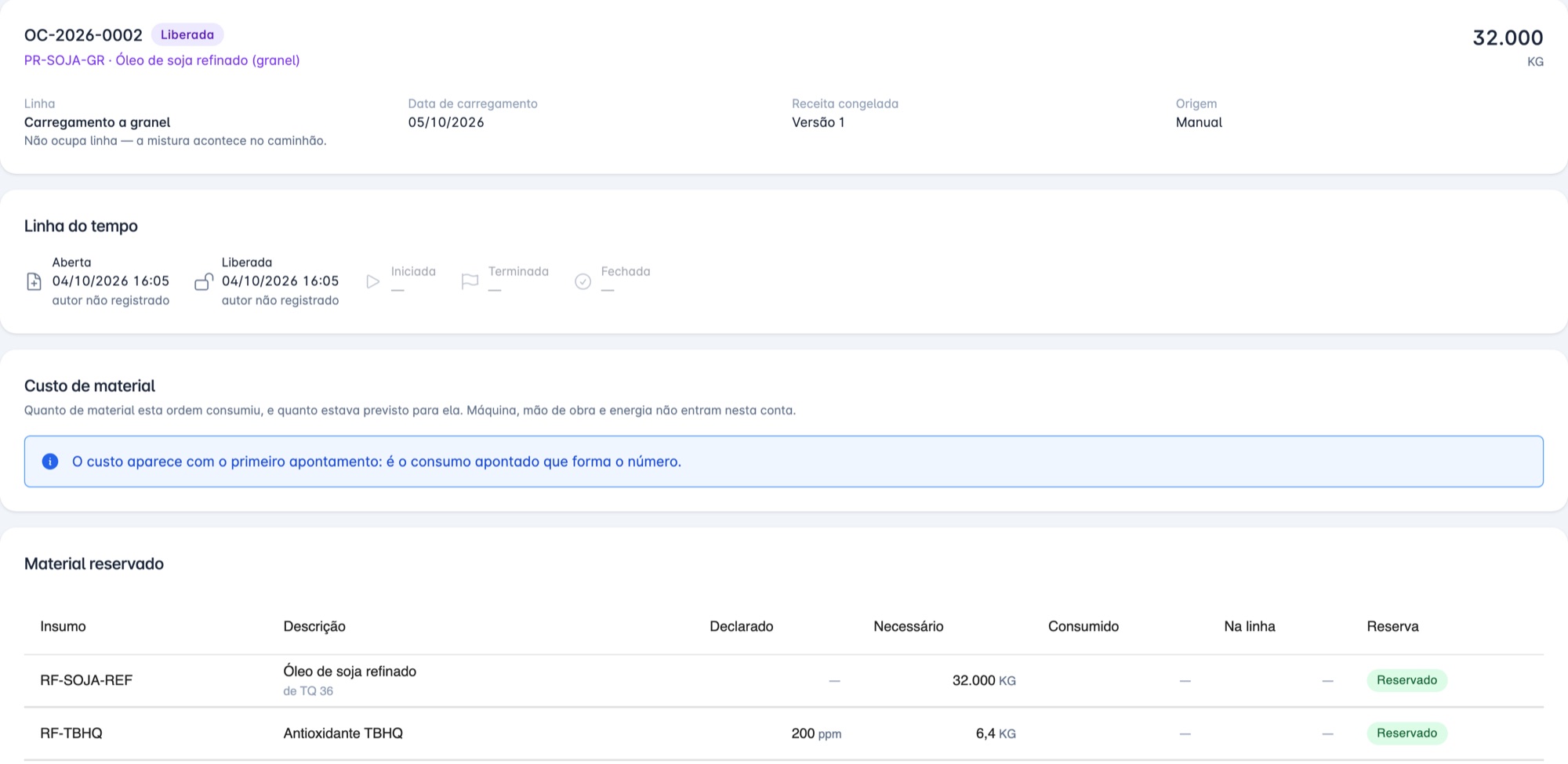Click the blue info icon in the cost notice
The width and height of the screenshot is (1568, 764).
pyautogui.click(x=50, y=462)
